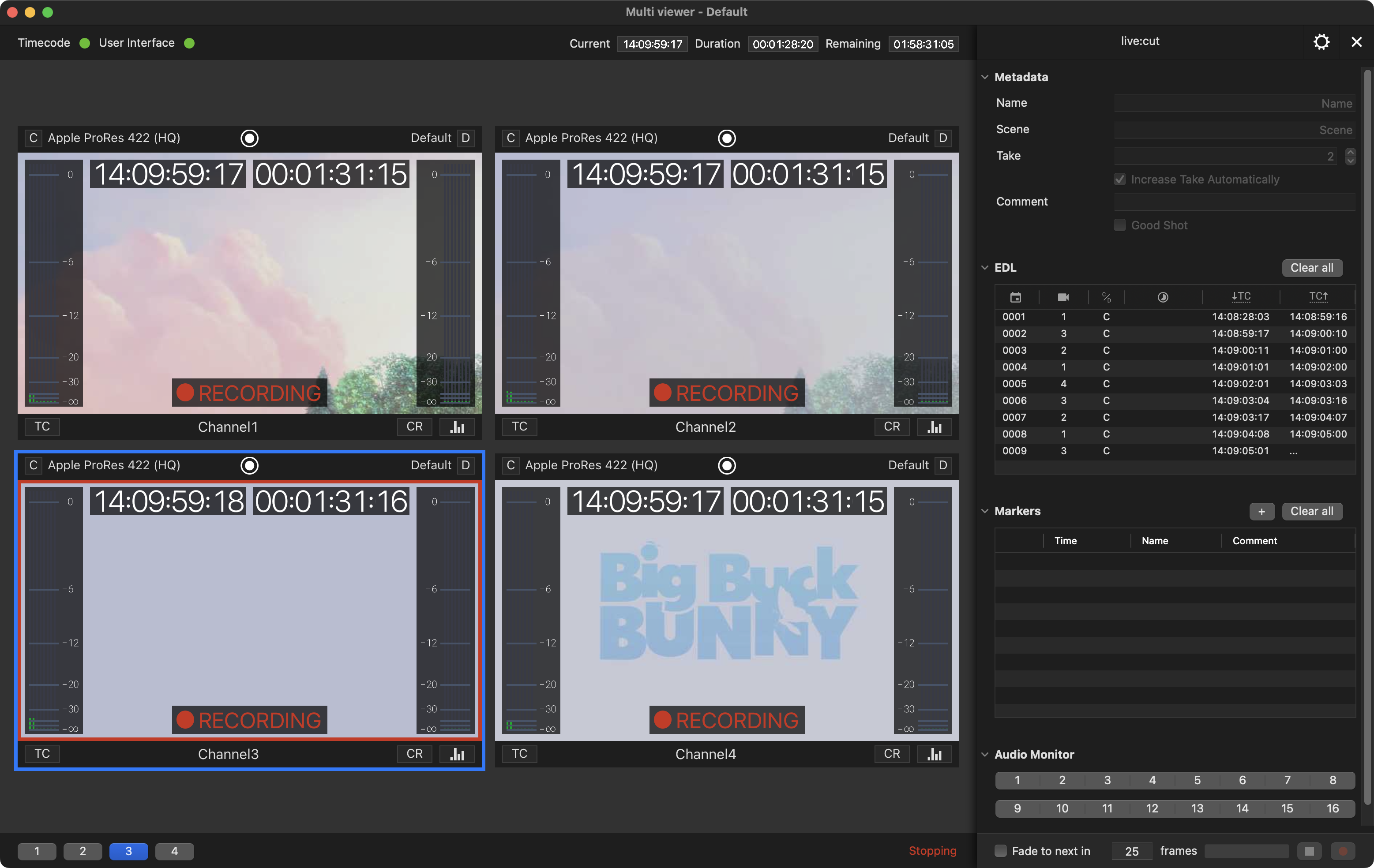This screenshot has width=1374, height=868.
Task: Click the stop square button beside fade bar
Action: (x=1309, y=851)
